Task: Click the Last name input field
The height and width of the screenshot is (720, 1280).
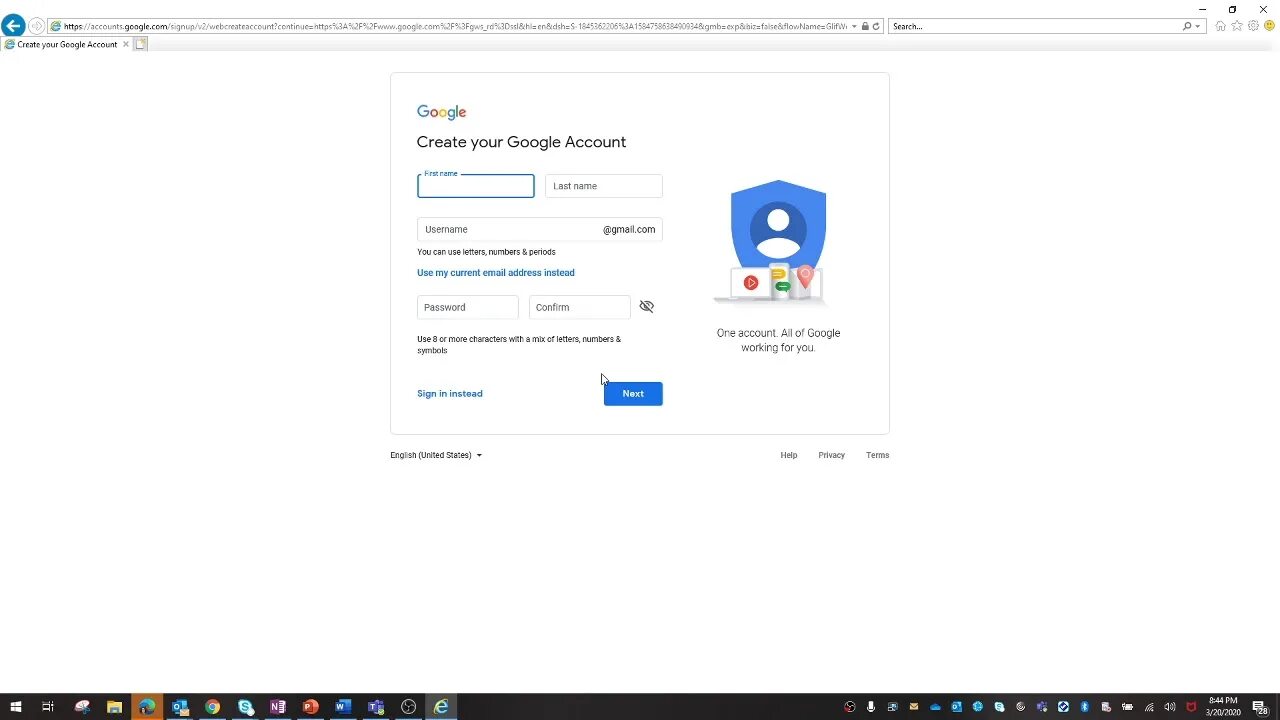Action: 604,186
